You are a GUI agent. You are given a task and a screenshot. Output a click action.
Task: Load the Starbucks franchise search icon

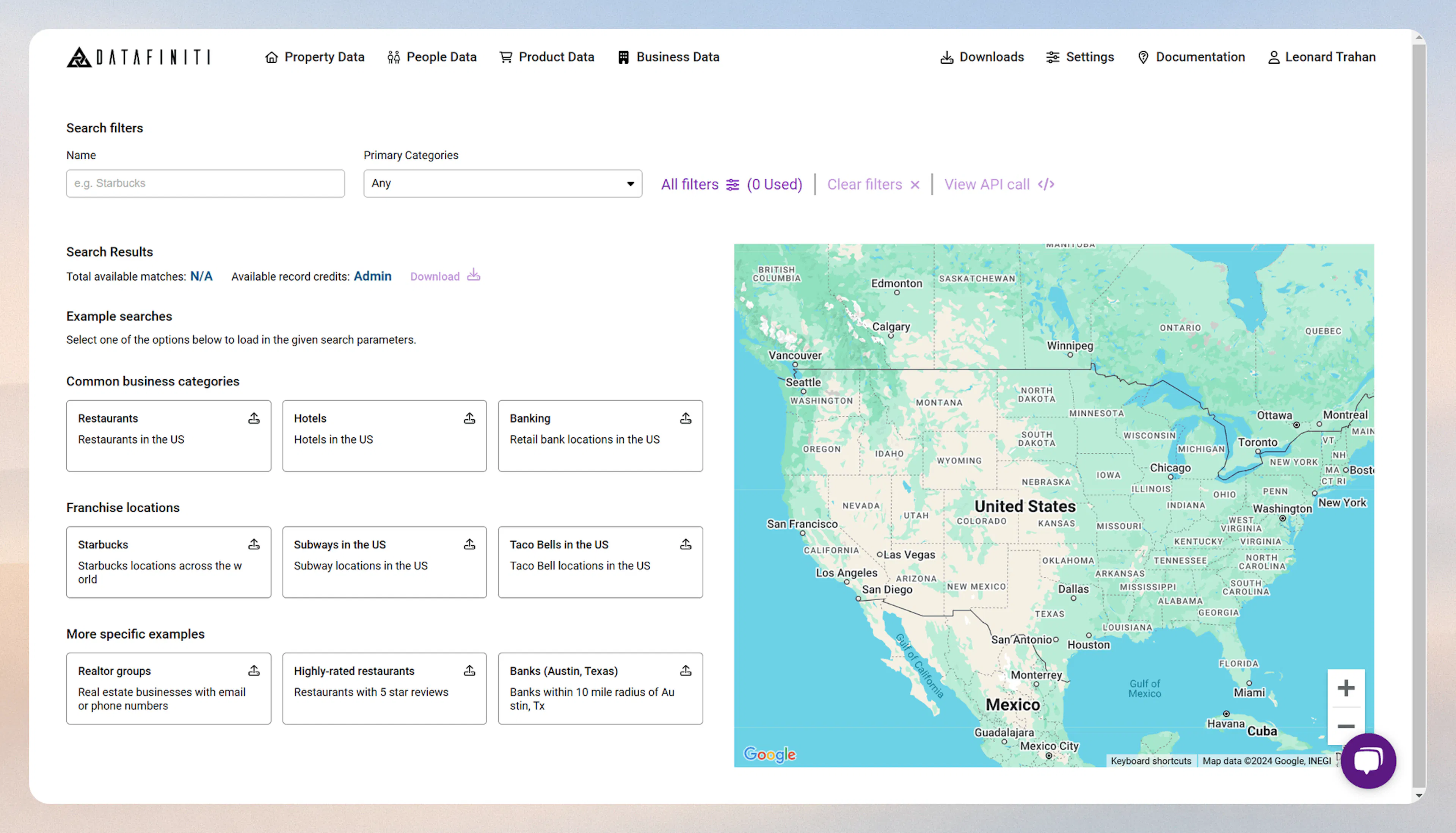point(254,544)
